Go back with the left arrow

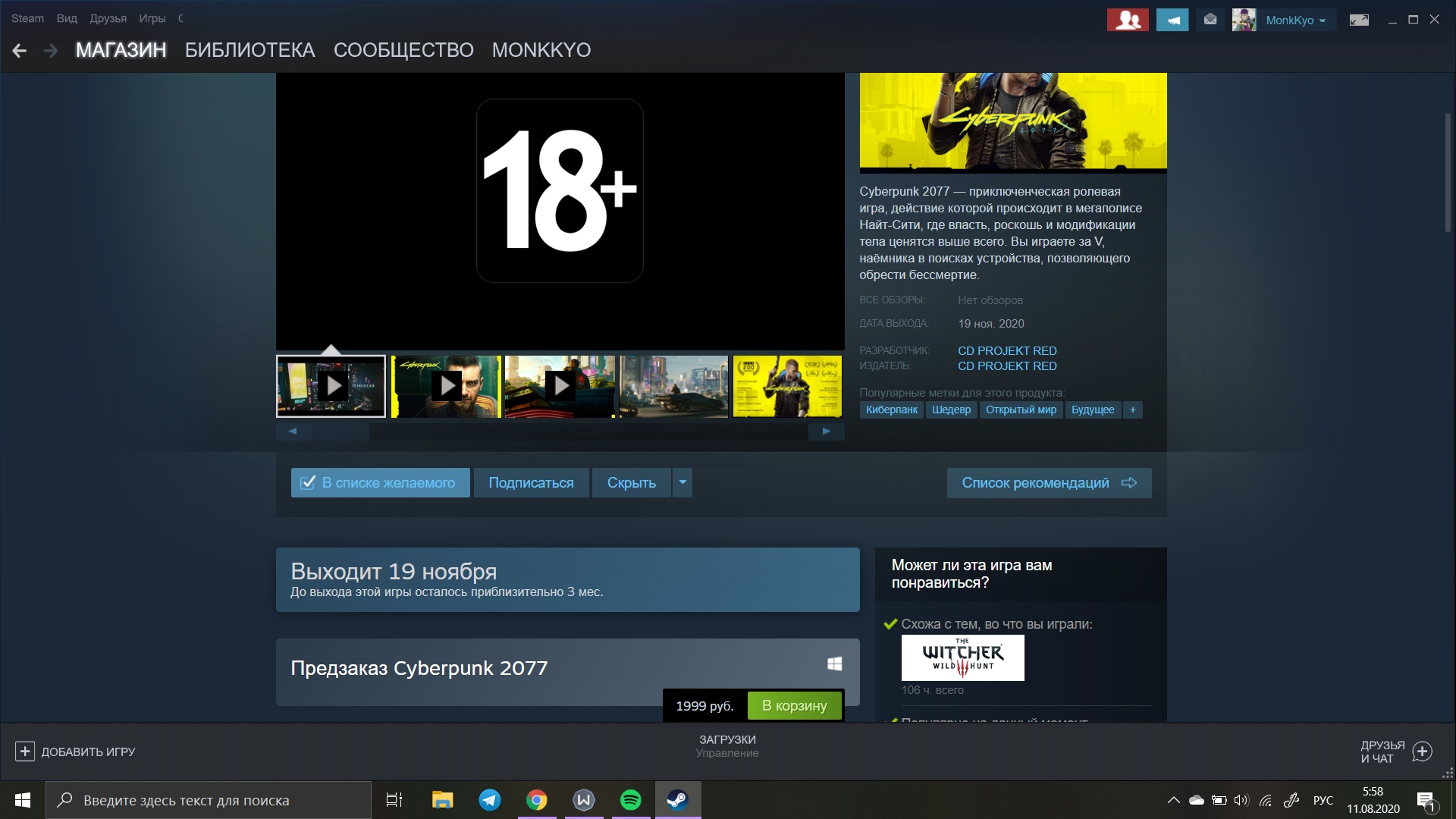point(20,51)
